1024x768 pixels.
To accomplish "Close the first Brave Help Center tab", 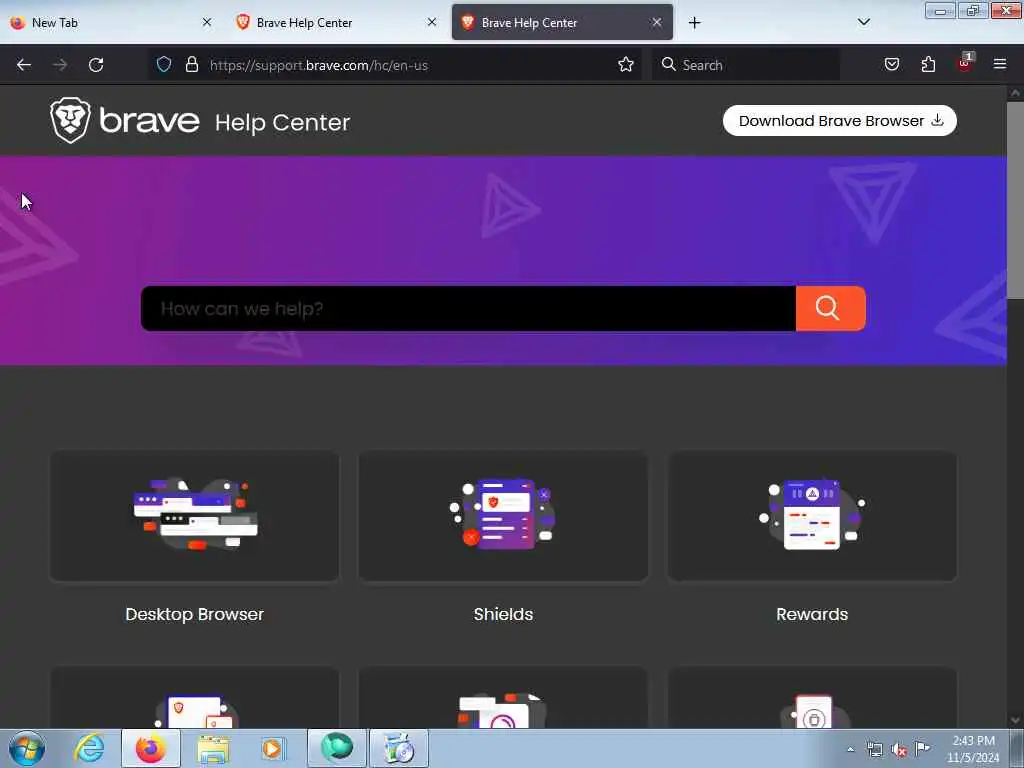I will click(432, 22).
